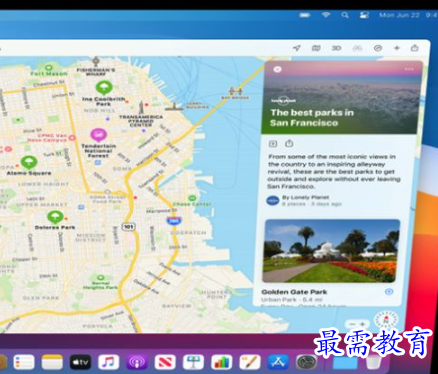This screenshot has height=374, width=438.
Task: Select the Chase Center marker
Action: click(x=192, y=198)
